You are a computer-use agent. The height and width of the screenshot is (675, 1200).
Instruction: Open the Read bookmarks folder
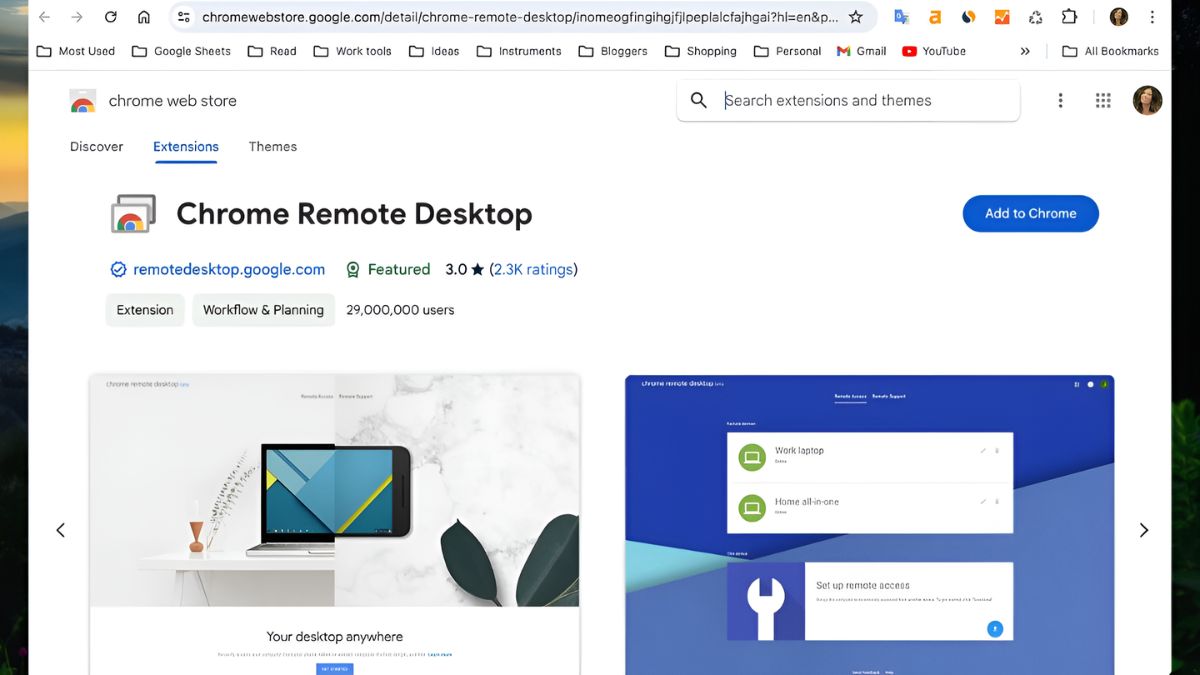[x=272, y=51]
